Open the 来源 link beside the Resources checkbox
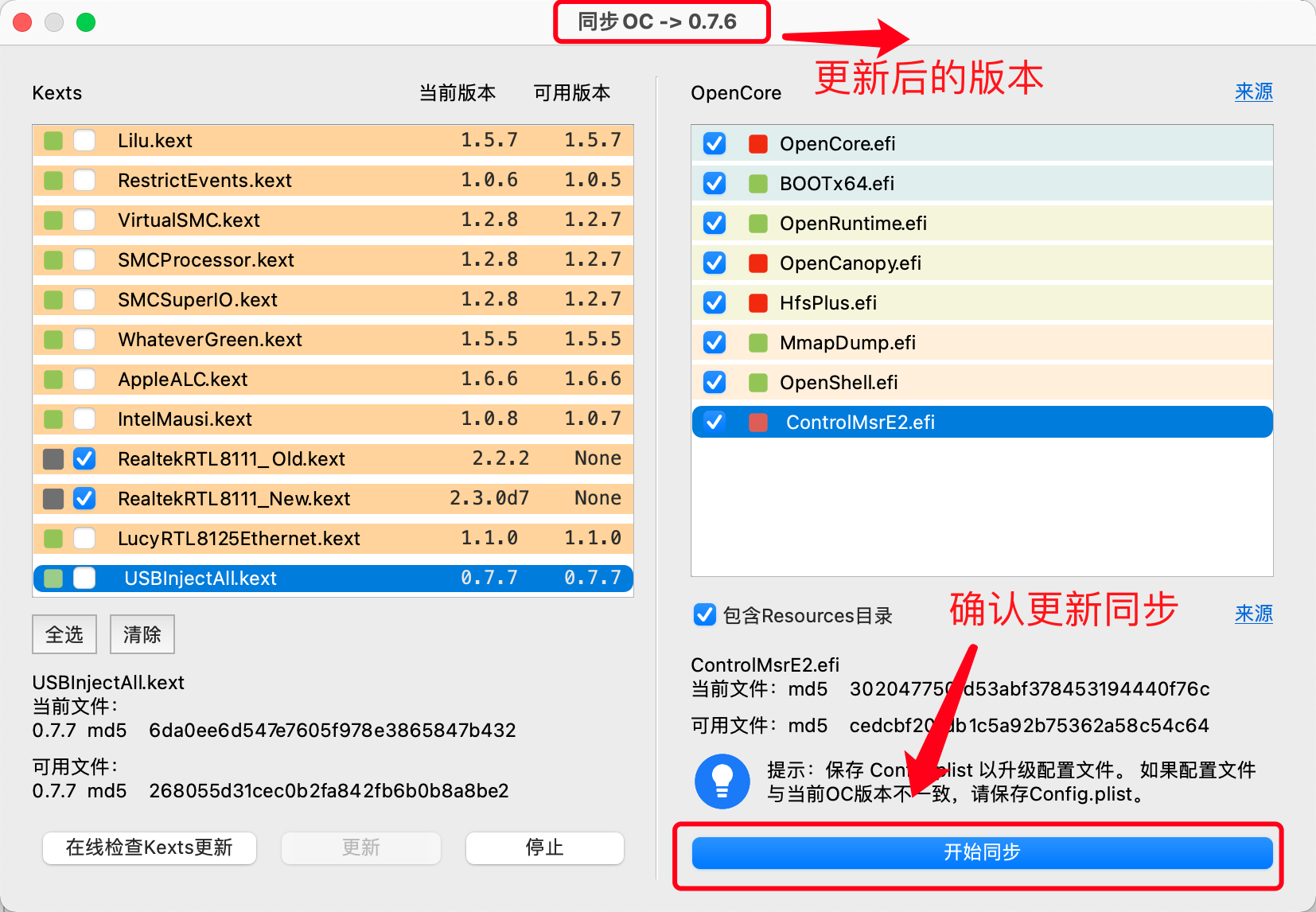Image resolution: width=1316 pixels, height=912 pixels. (x=1254, y=614)
